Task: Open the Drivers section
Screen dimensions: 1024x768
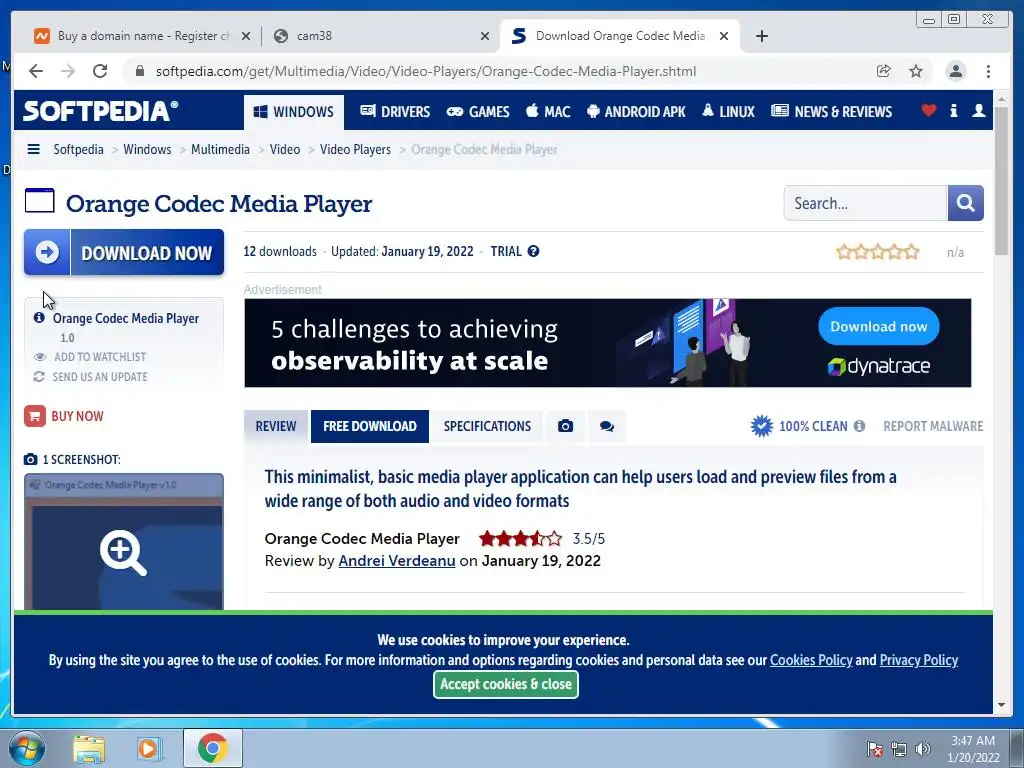Action: tap(395, 112)
